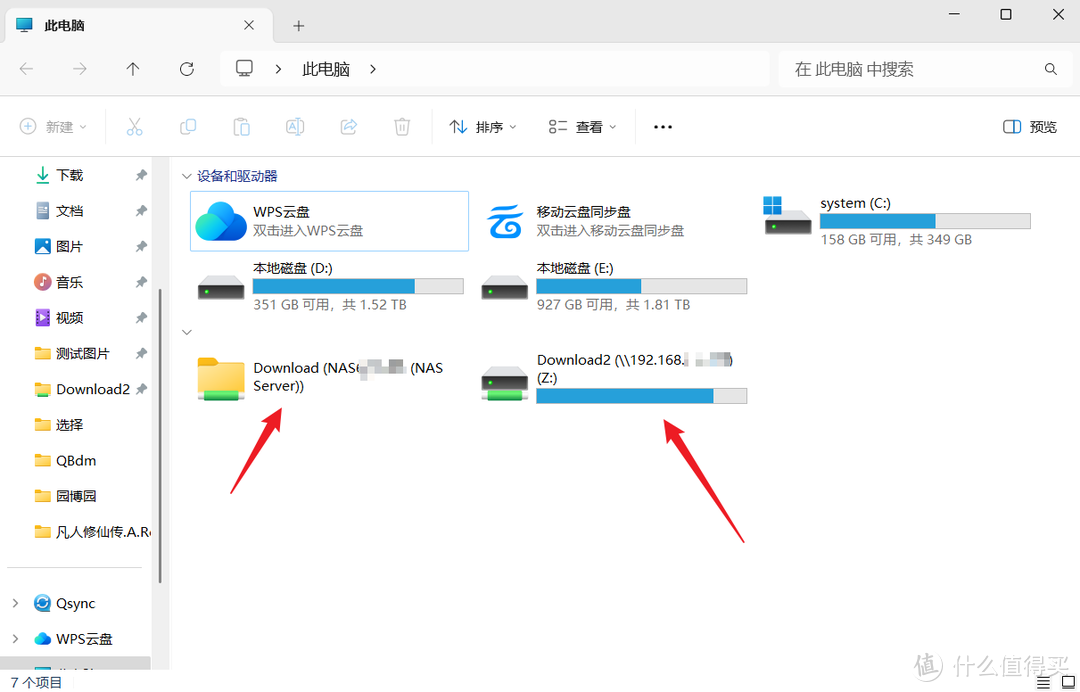The image size is (1080, 692).
Task: Go forward with the right arrow
Action: coord(80,69)
